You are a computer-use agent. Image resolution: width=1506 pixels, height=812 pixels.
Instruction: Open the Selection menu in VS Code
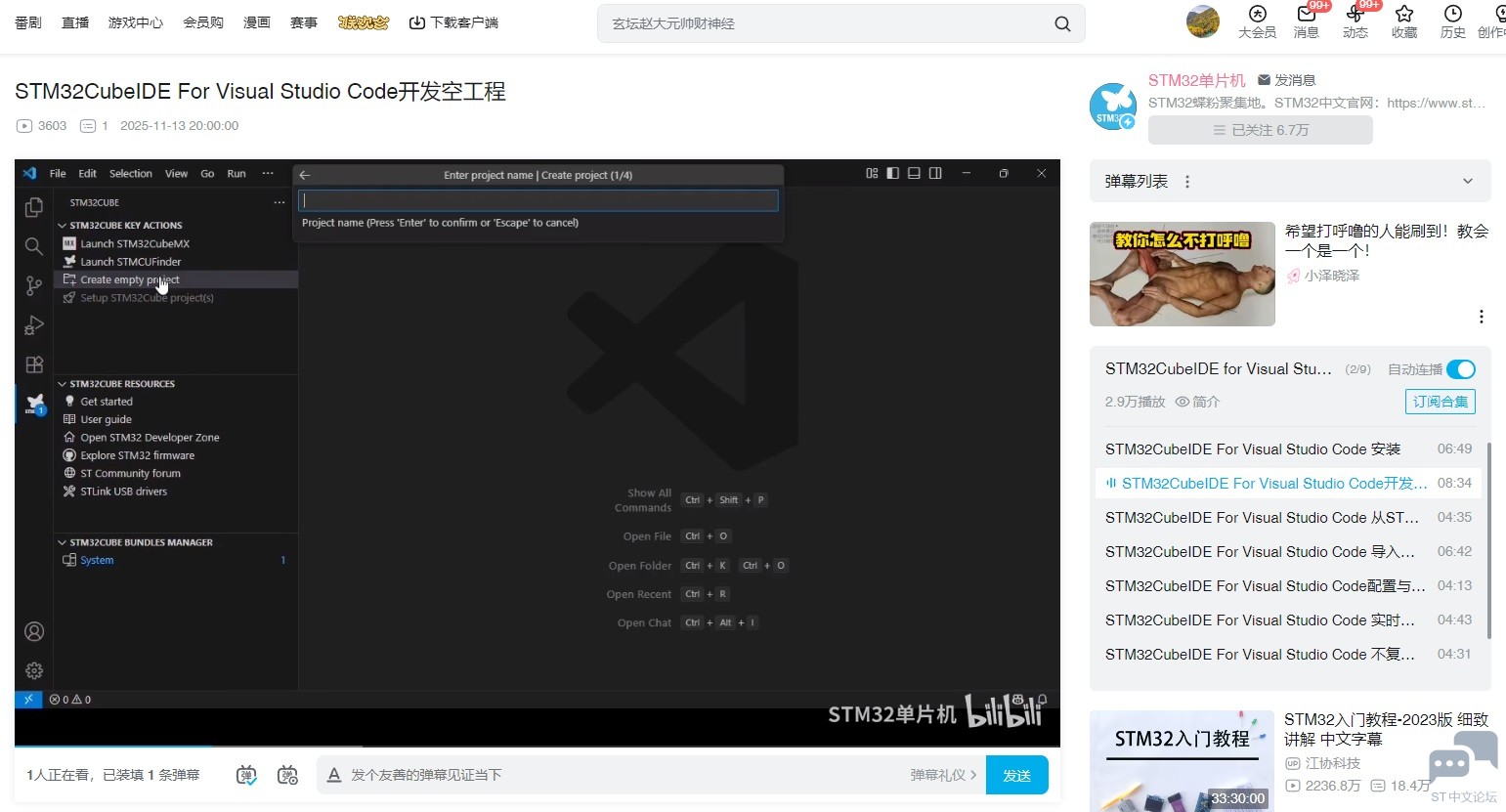click(x=131, y=174)
